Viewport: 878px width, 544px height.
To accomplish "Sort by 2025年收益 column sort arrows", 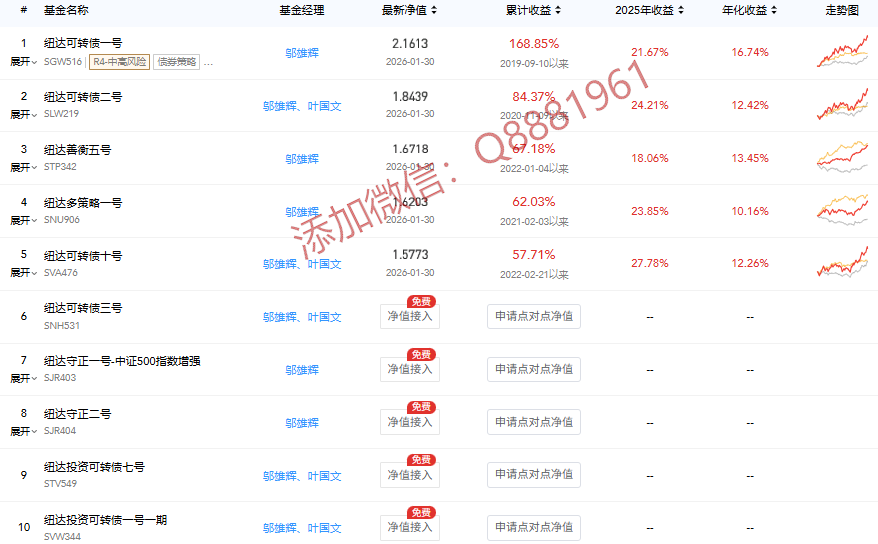I will (681, 11).
